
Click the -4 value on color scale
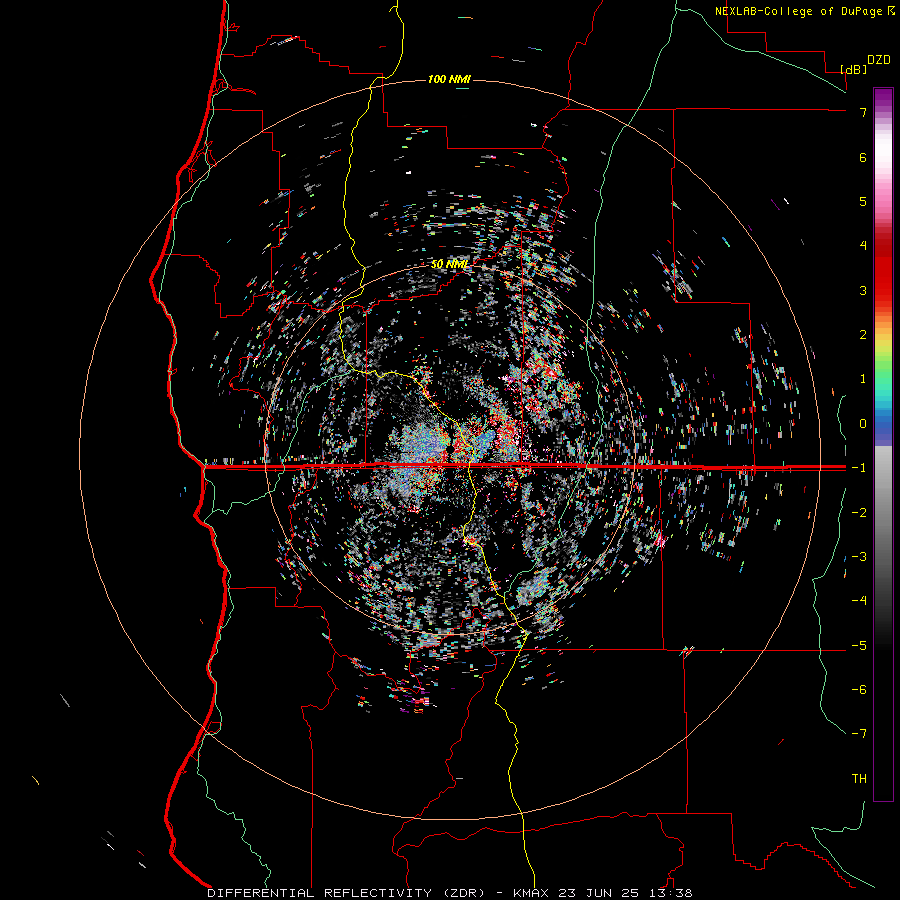click(x=859, y=601)
